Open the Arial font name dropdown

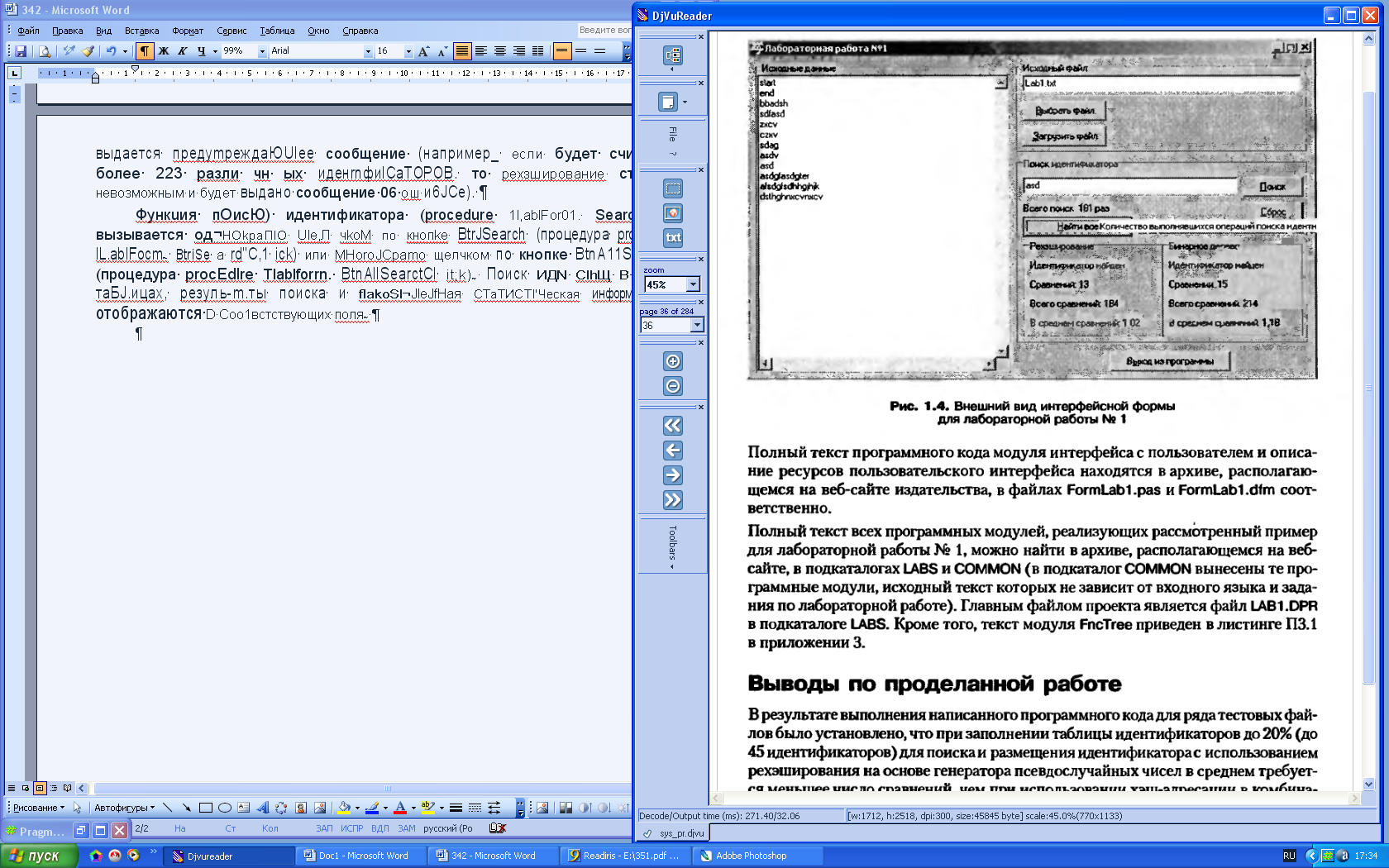368,51
